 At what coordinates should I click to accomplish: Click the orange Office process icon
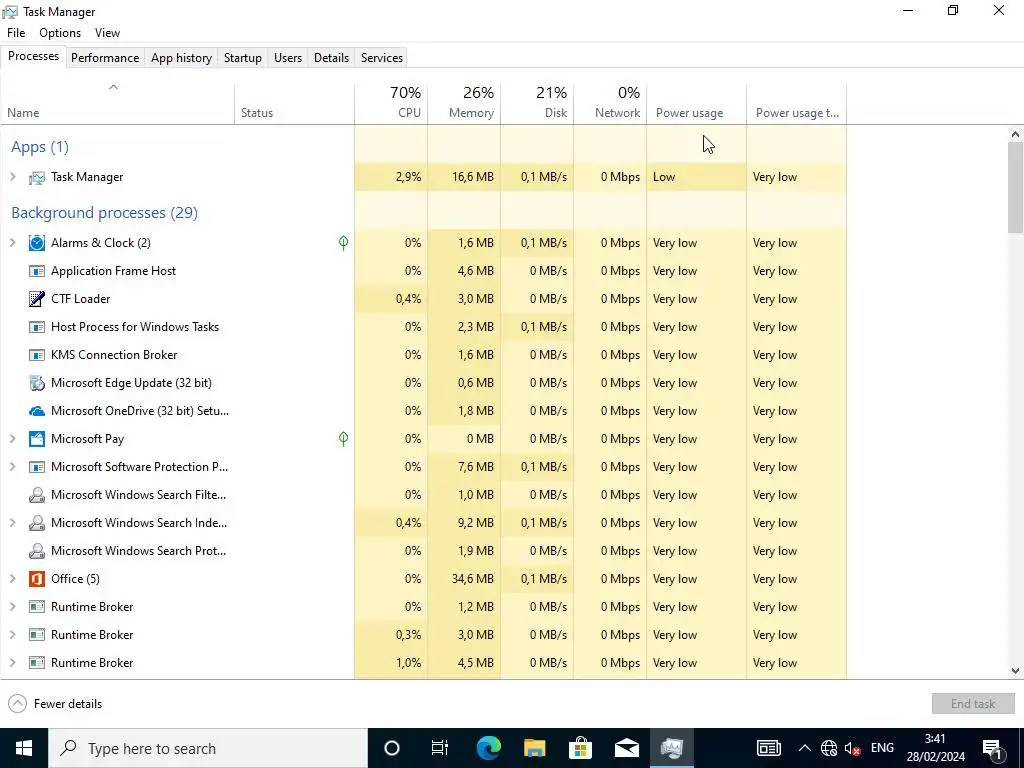coord(37,579)
